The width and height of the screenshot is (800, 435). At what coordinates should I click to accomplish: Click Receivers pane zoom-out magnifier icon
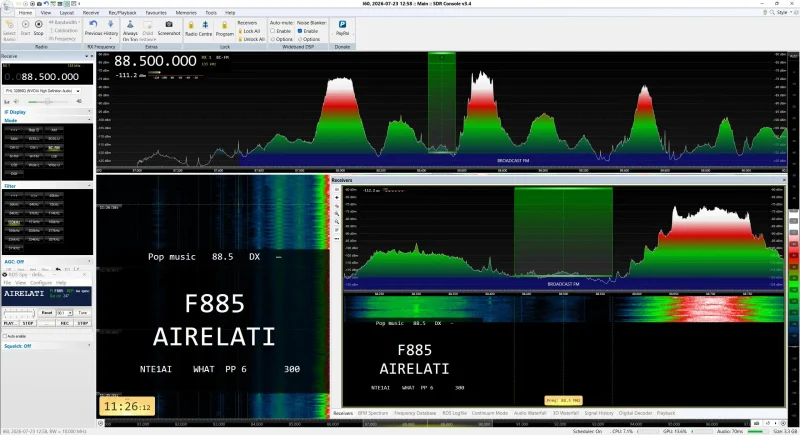[337, 222]
